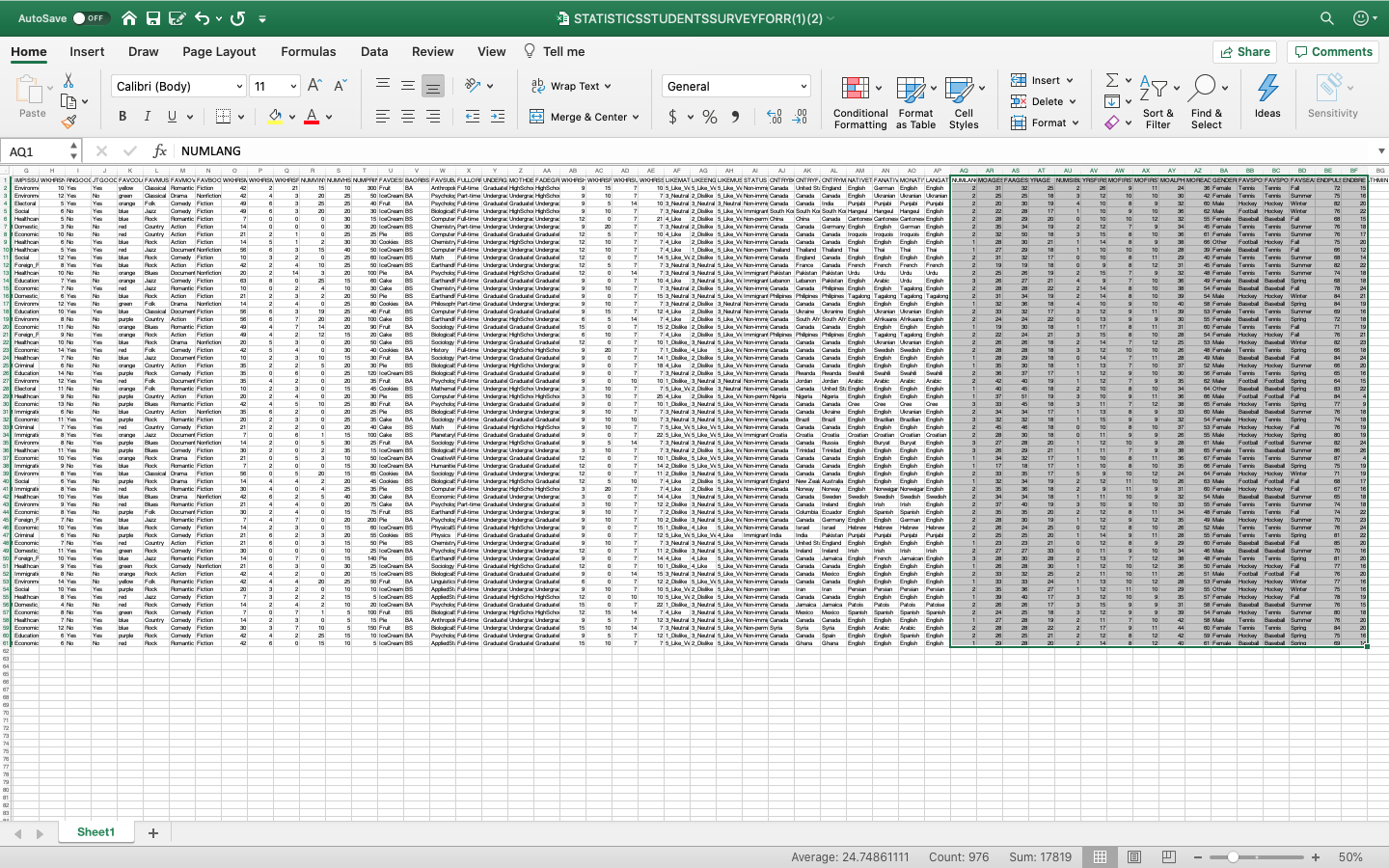This screenshot has width=1389, height=868.
Task: Toggle bottom vertical alignment
Action: tap(433, 86)
